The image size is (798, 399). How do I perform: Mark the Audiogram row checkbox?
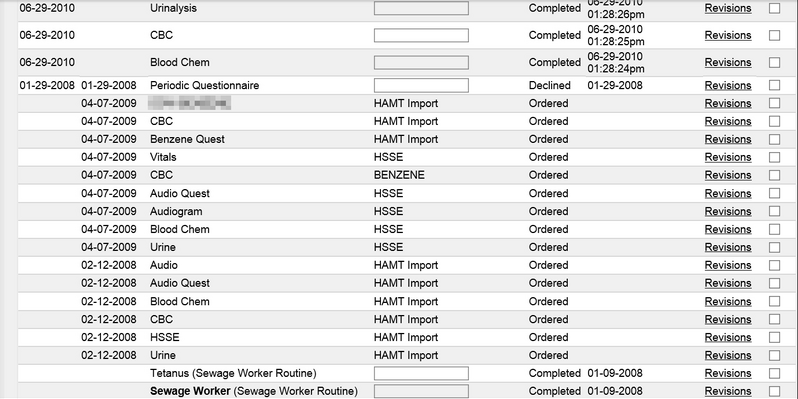(x=774, y=211)
